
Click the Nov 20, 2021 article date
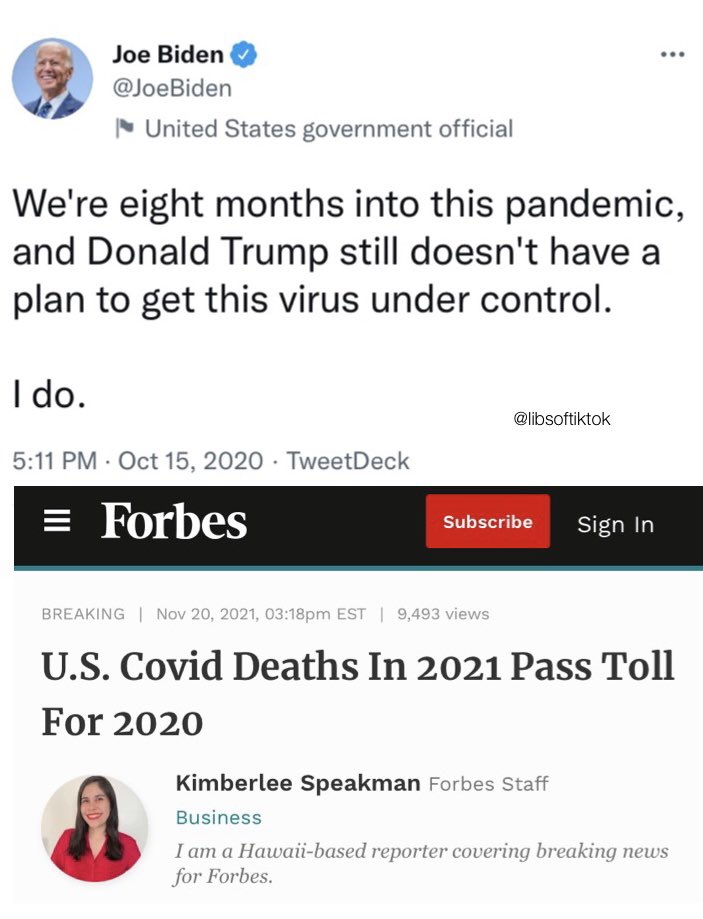coord(261,614)
